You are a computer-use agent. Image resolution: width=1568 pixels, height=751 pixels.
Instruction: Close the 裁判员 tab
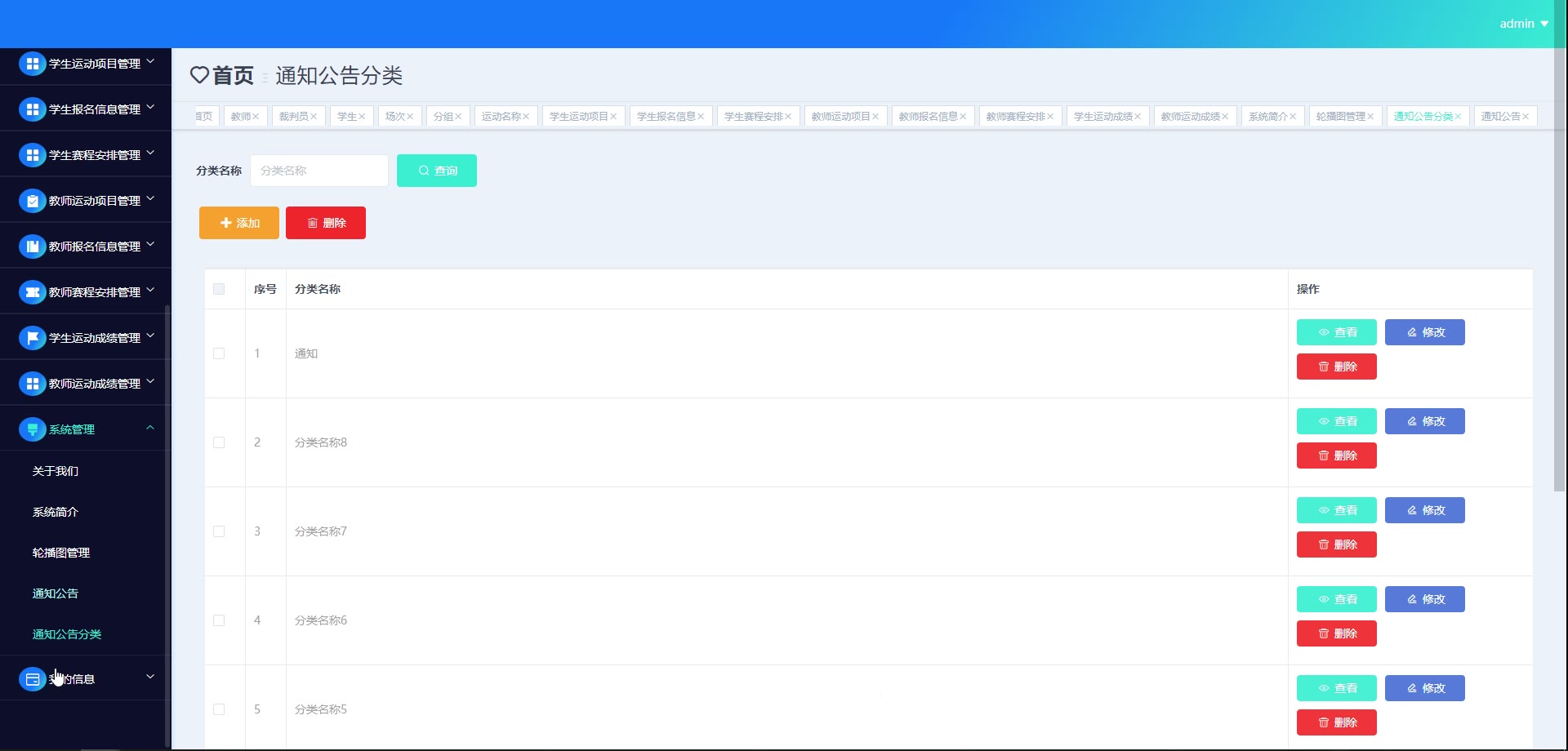click(314, 117)
